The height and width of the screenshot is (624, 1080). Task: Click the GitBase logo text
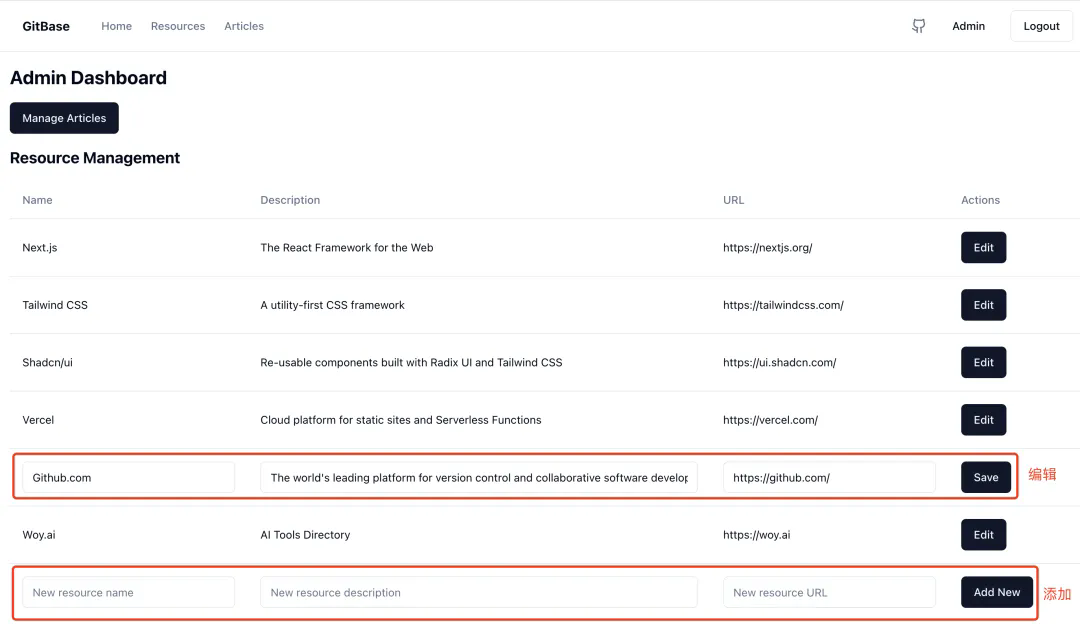[x=46, y=26]
